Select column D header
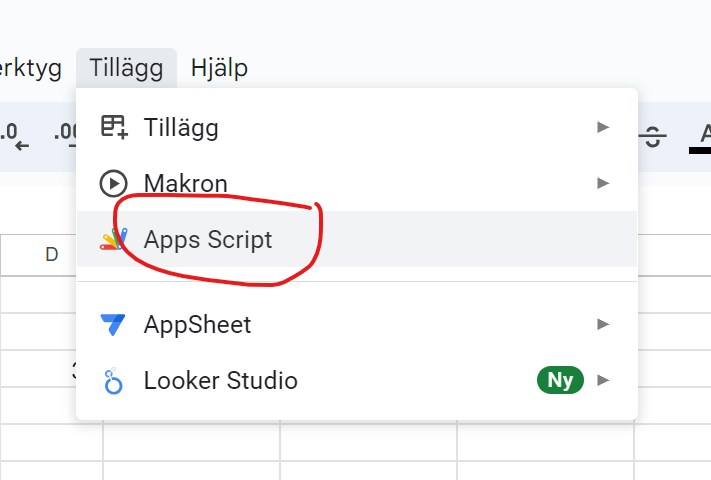711x480 pixels. 51,255
